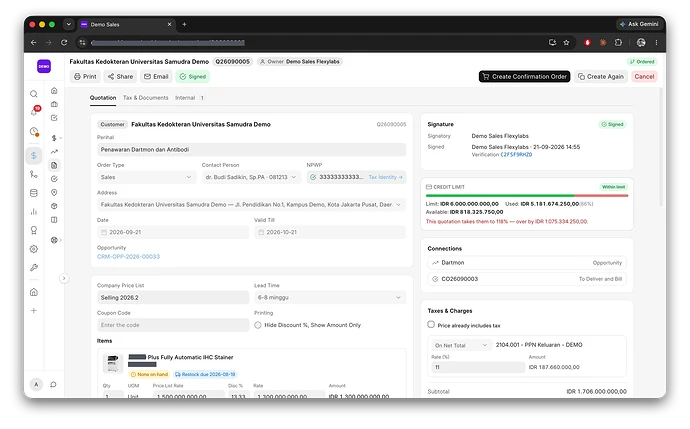Click the plus icon in left sidebar
Screen dimensions: 690x429
(x=34, y=311)
